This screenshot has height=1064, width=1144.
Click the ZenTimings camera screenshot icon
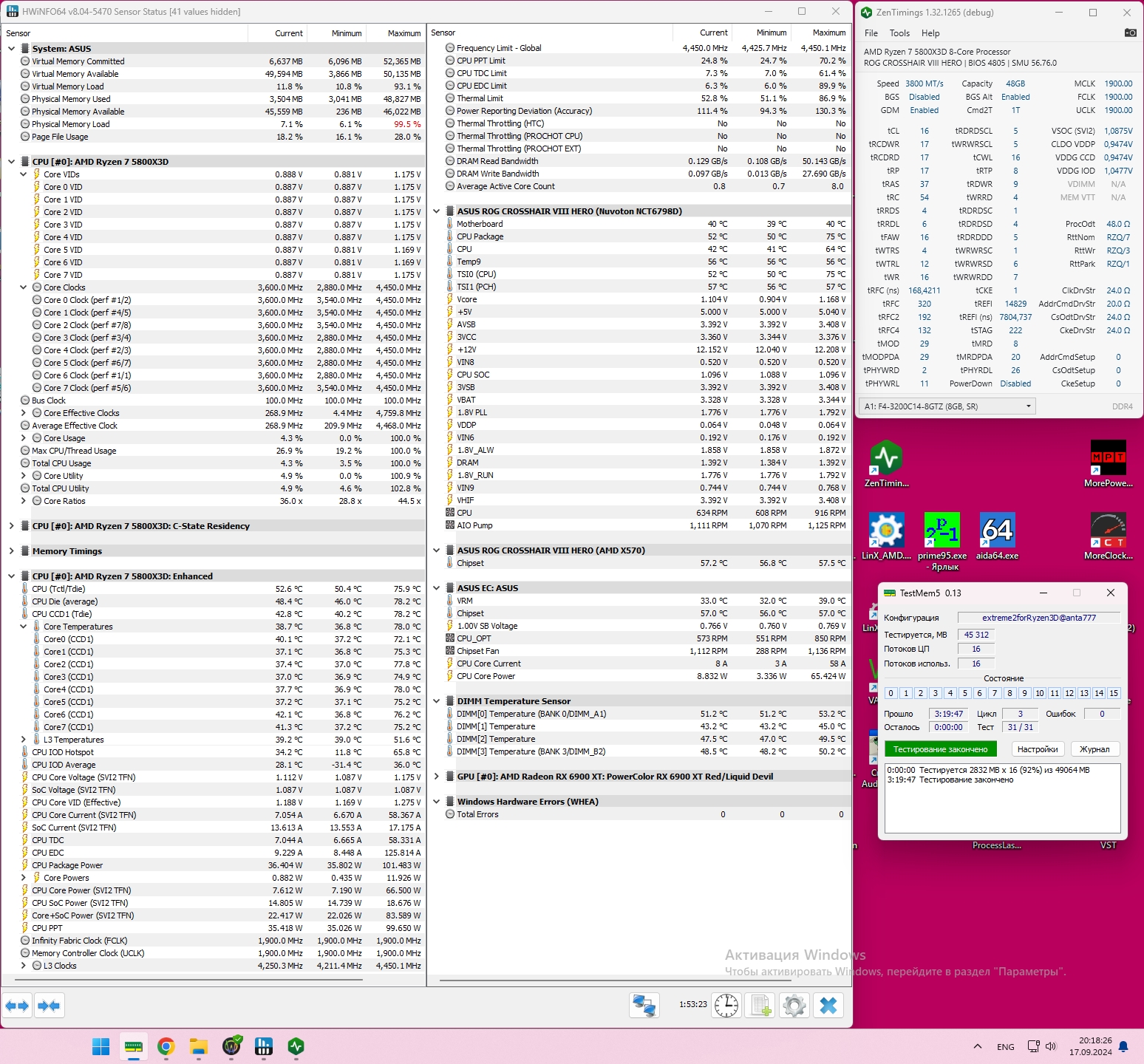pos(1130,33)
